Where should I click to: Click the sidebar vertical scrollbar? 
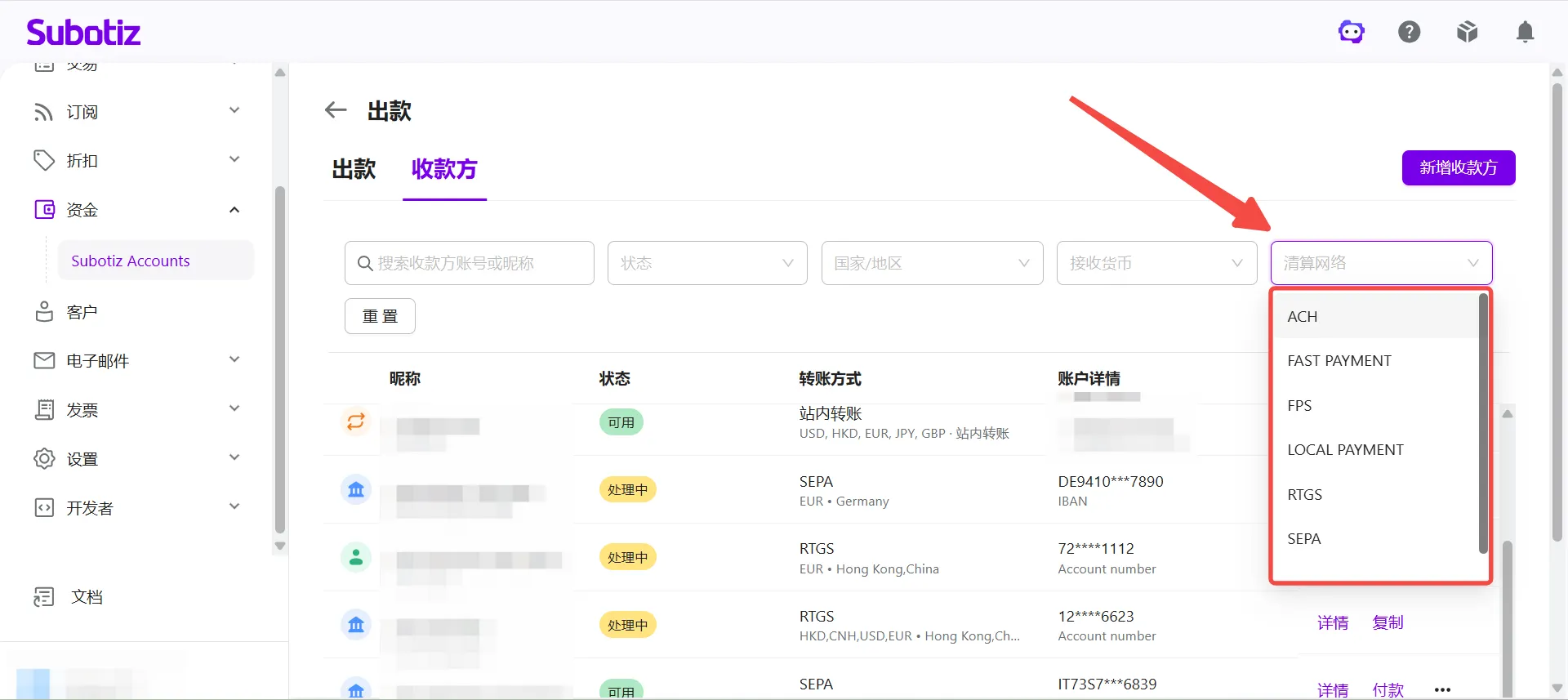click(x=280, y=359)
